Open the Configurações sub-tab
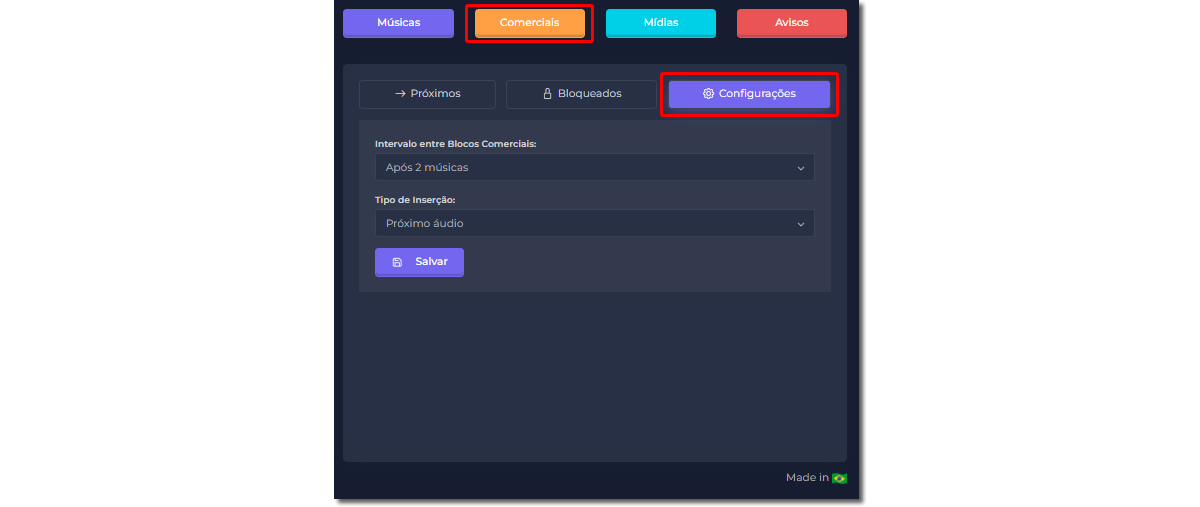1200x507 pixels. click(x=749, y=94)
